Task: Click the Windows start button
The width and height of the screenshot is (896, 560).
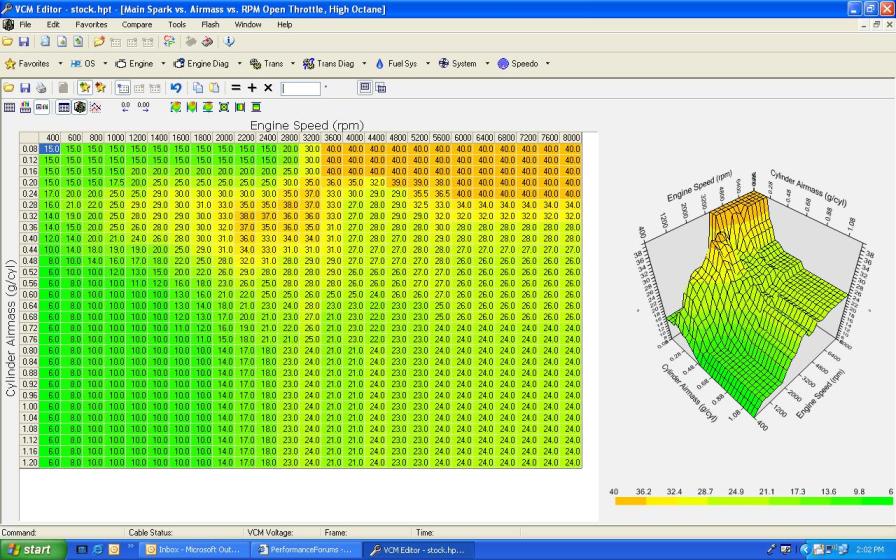Action: pyautogui.click(x=33, y=550)
